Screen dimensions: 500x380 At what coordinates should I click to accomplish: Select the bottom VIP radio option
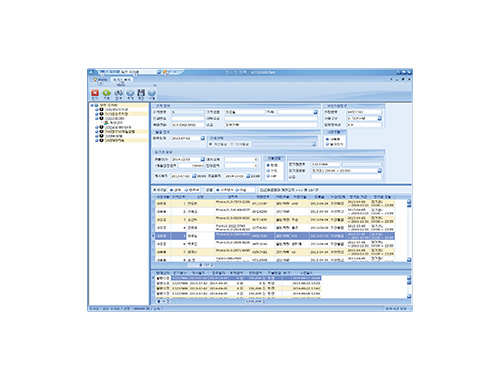pyautogui.click(x=268, y=176)
